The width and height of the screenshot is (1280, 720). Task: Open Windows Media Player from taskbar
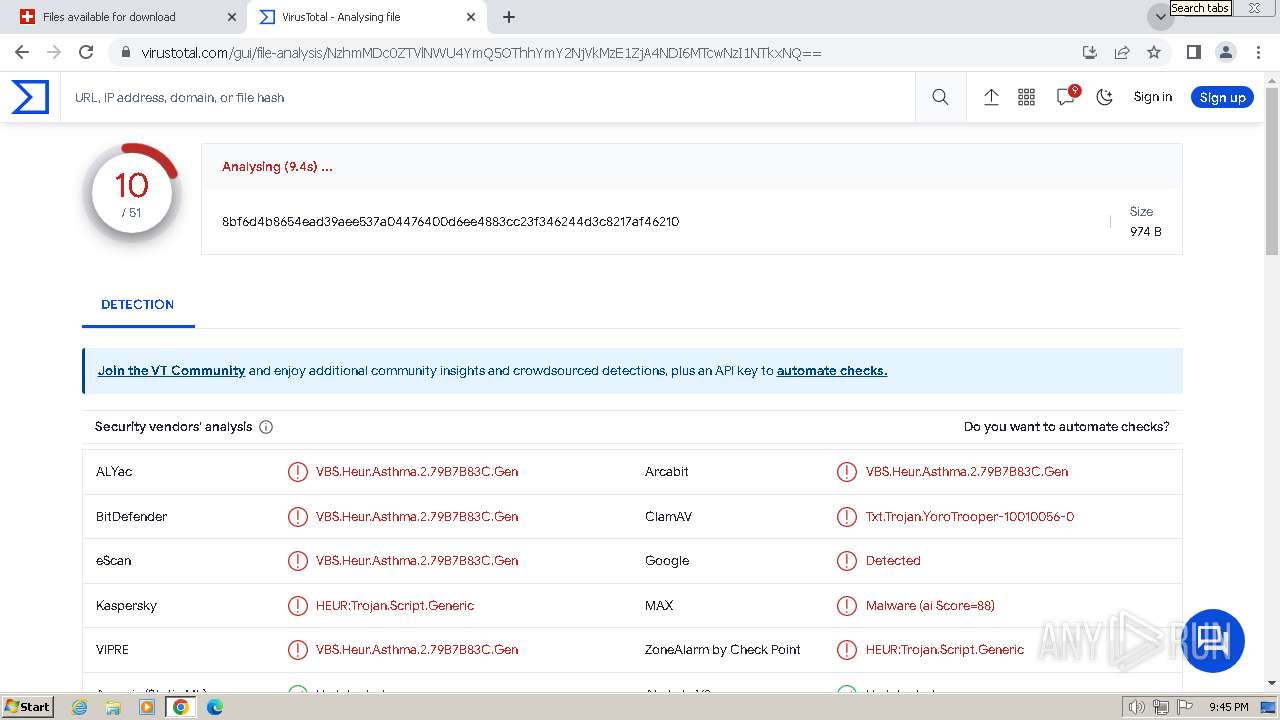(x=147, y=707)
